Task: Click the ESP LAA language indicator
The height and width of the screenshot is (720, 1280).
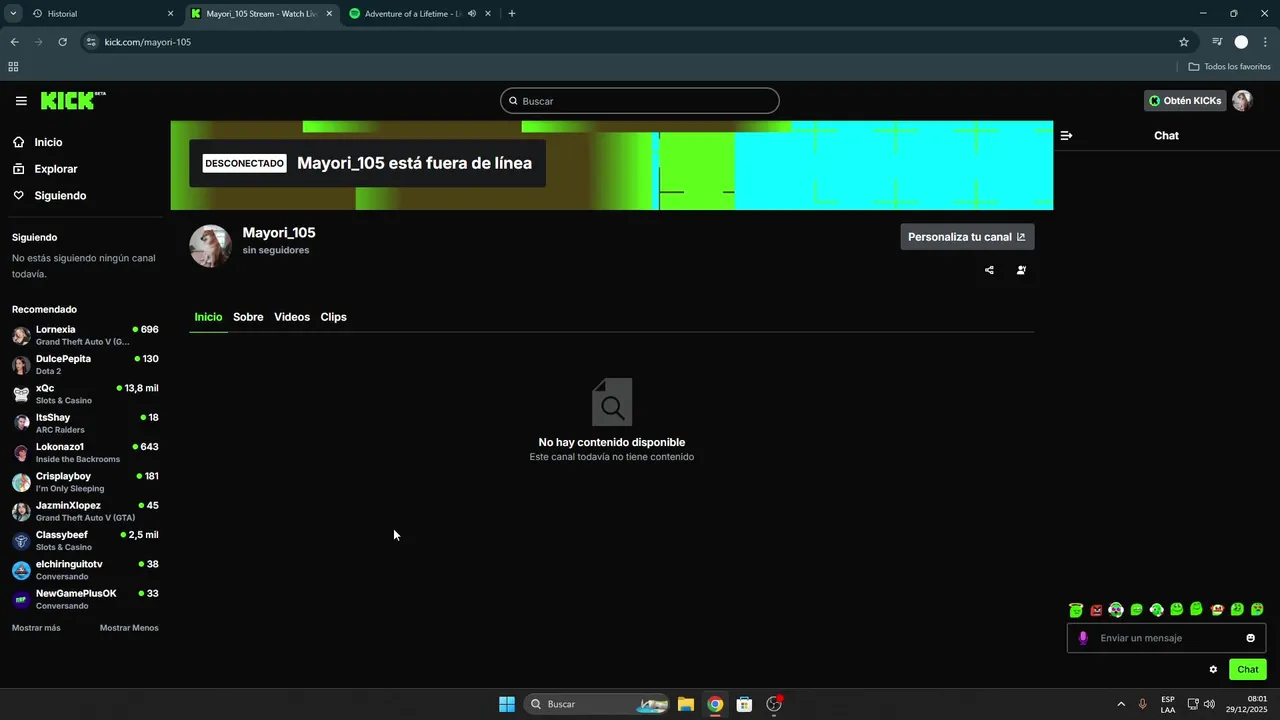Action: (1168, 704)
